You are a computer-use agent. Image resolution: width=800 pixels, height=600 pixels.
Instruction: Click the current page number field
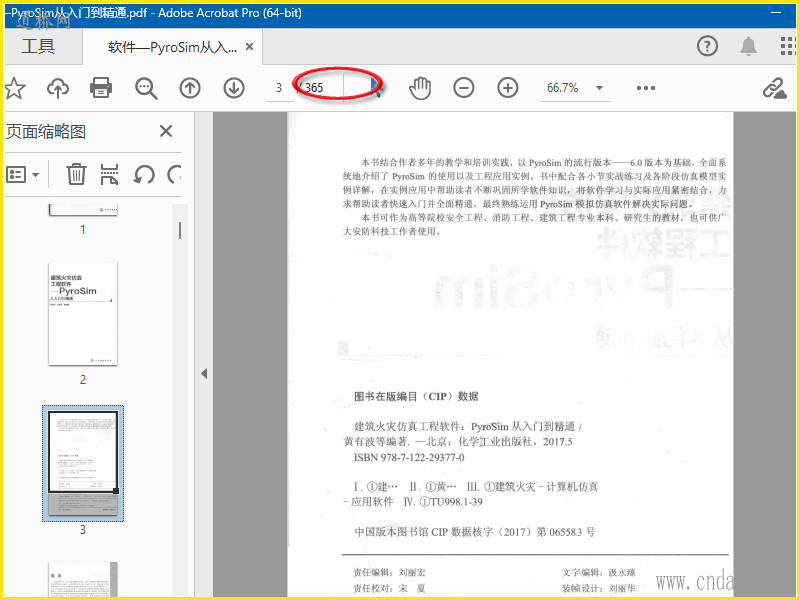(279, 88)
